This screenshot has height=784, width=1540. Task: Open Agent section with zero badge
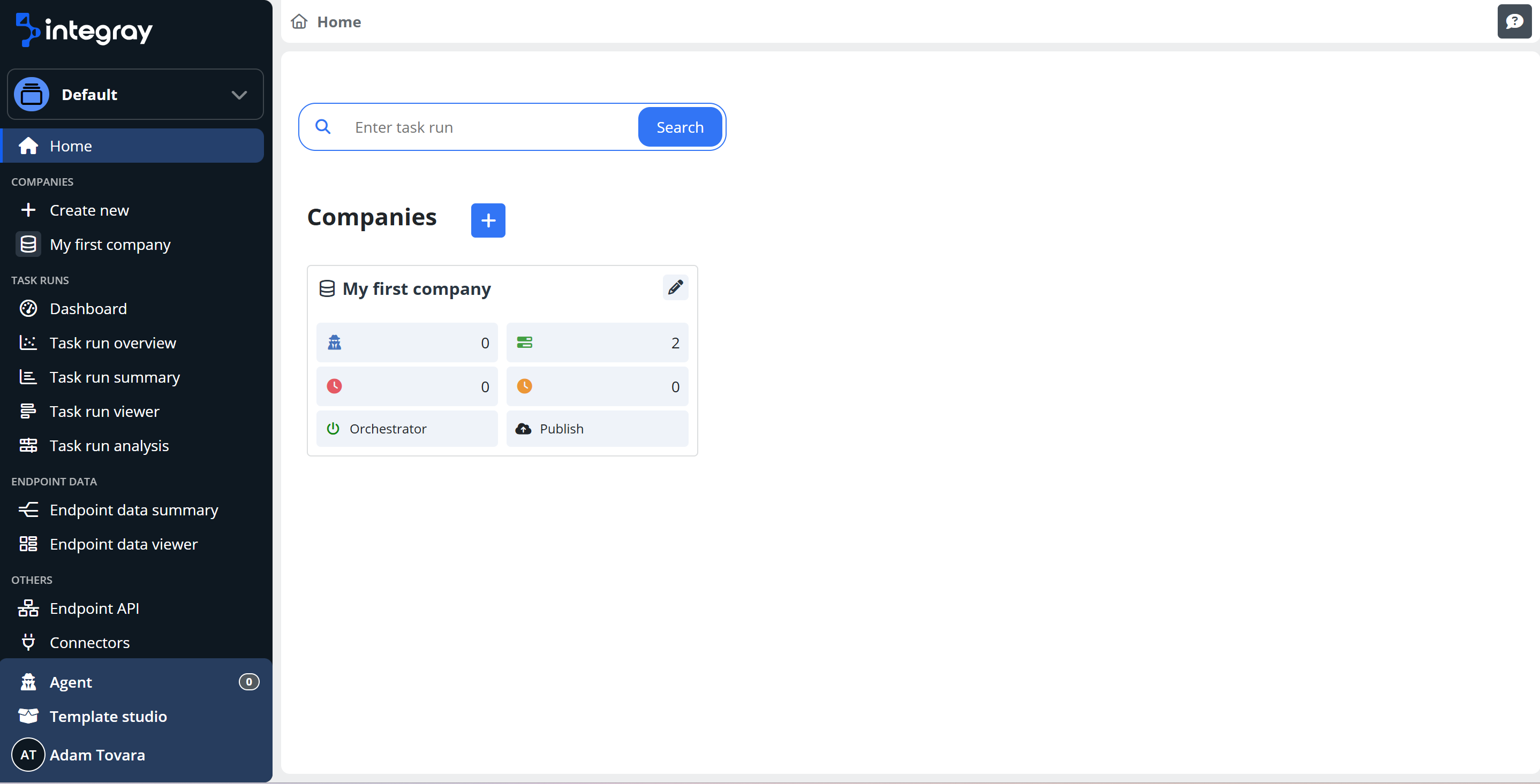pyautogui.click(x=71, y=682)
